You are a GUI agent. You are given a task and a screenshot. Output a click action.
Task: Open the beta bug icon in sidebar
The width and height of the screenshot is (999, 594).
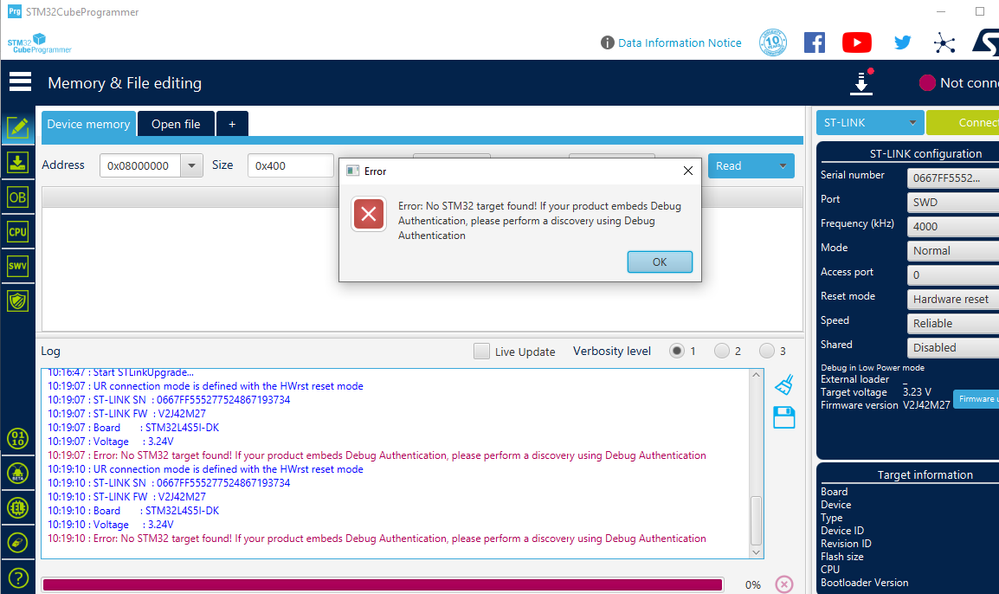(x=18, y=474)
